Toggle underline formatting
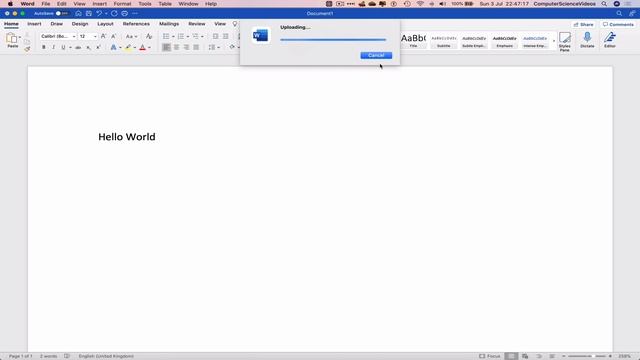 (x=63, y=47)
